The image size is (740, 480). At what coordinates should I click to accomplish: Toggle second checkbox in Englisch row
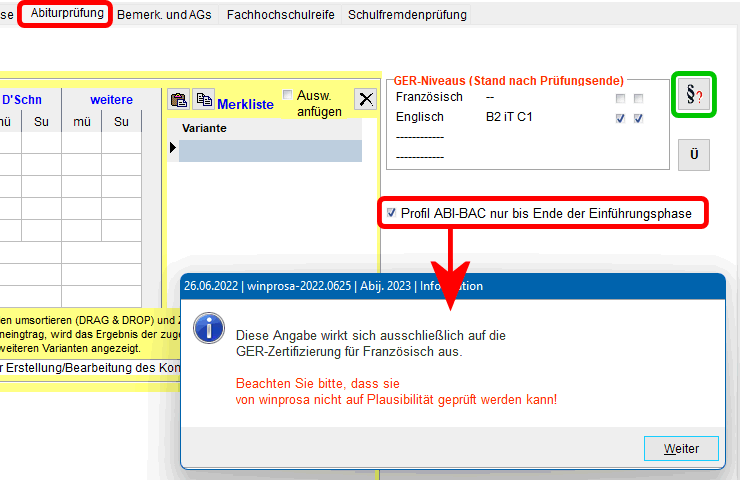(638, 118)
